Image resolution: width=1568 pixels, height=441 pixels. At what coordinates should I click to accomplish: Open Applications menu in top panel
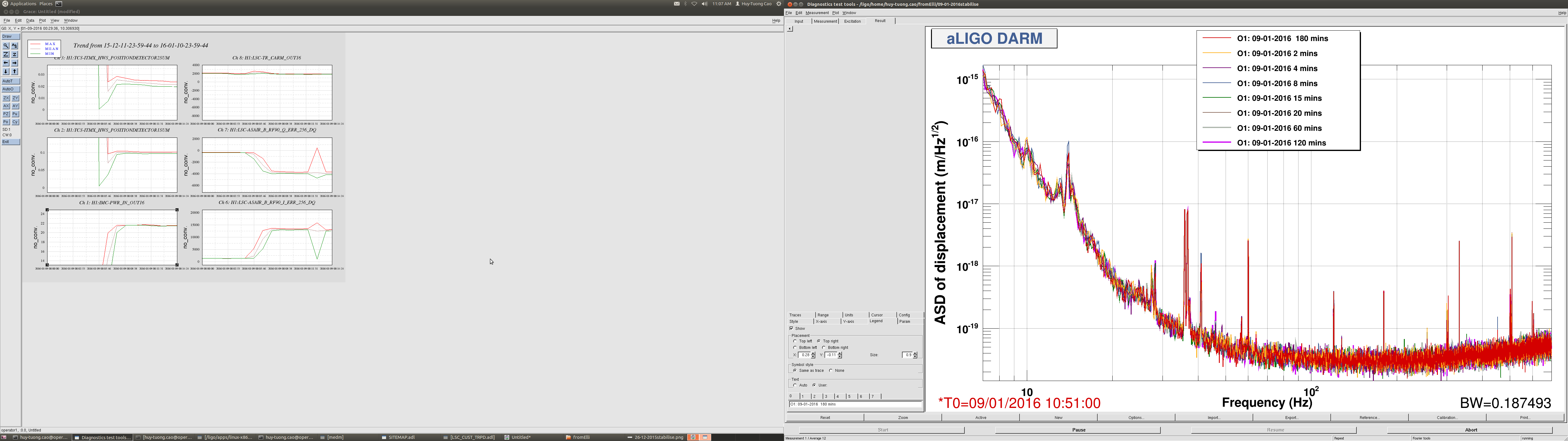point(23,4)
